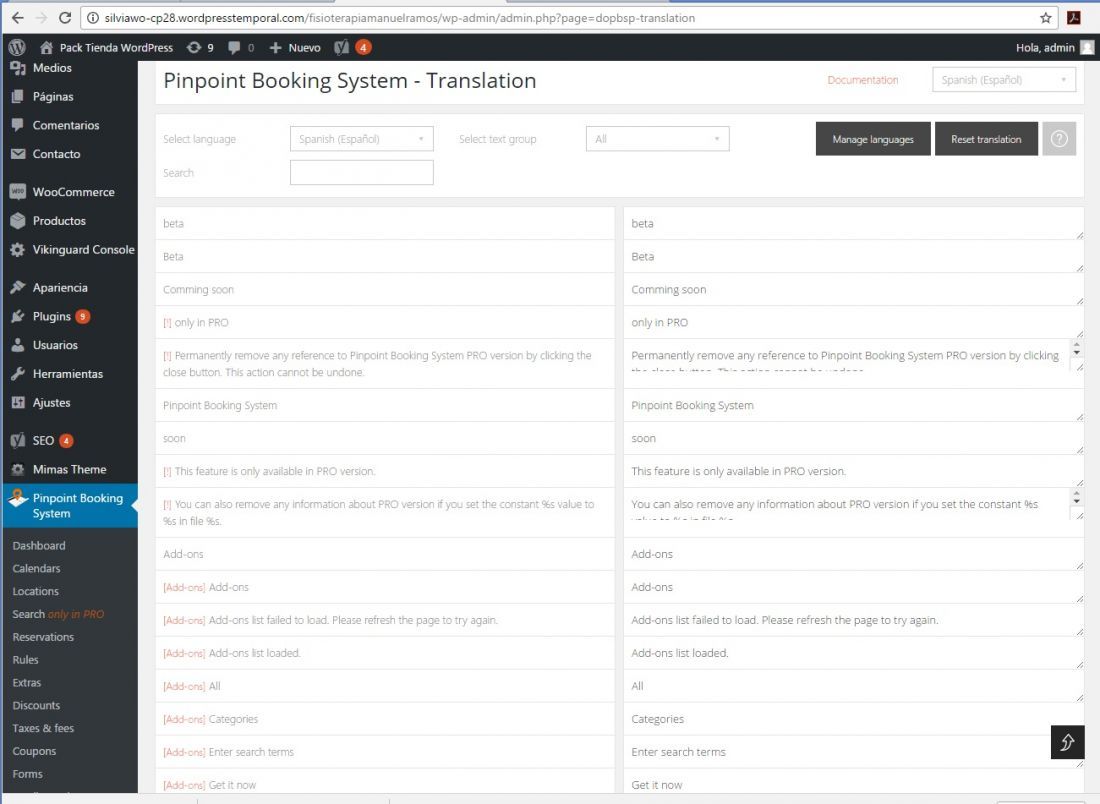Edit 'This feature is only available' translation
1100x804 pixels.
[853, 471]
